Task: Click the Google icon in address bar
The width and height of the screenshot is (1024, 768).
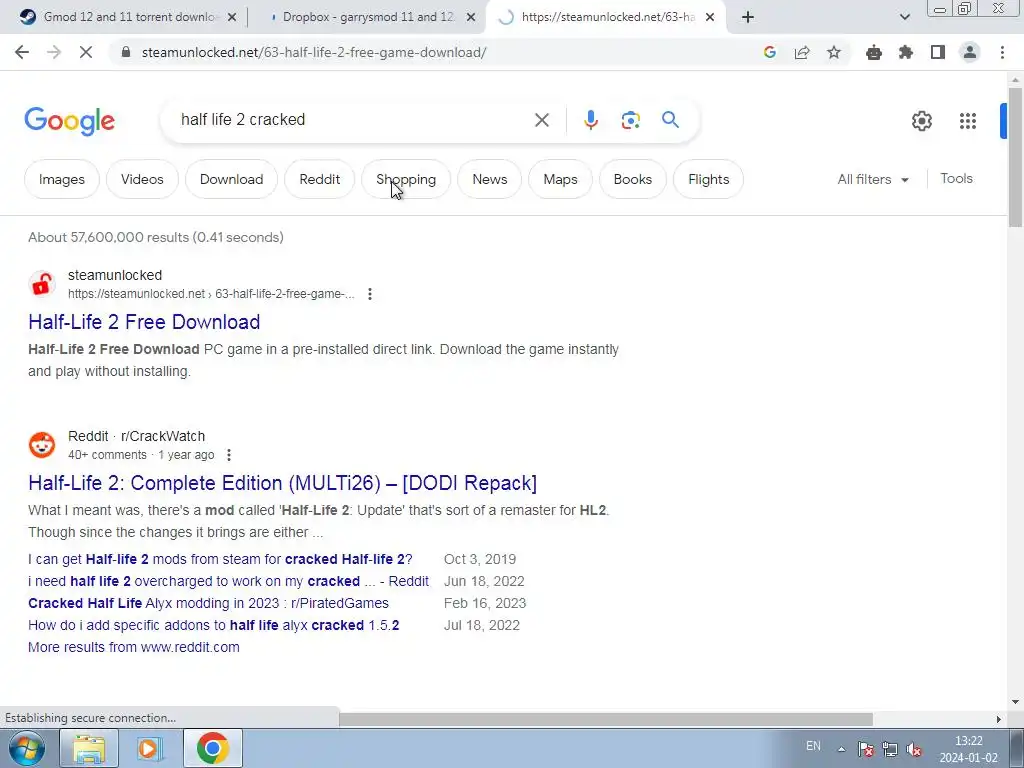Action: [x=770, y=52]
